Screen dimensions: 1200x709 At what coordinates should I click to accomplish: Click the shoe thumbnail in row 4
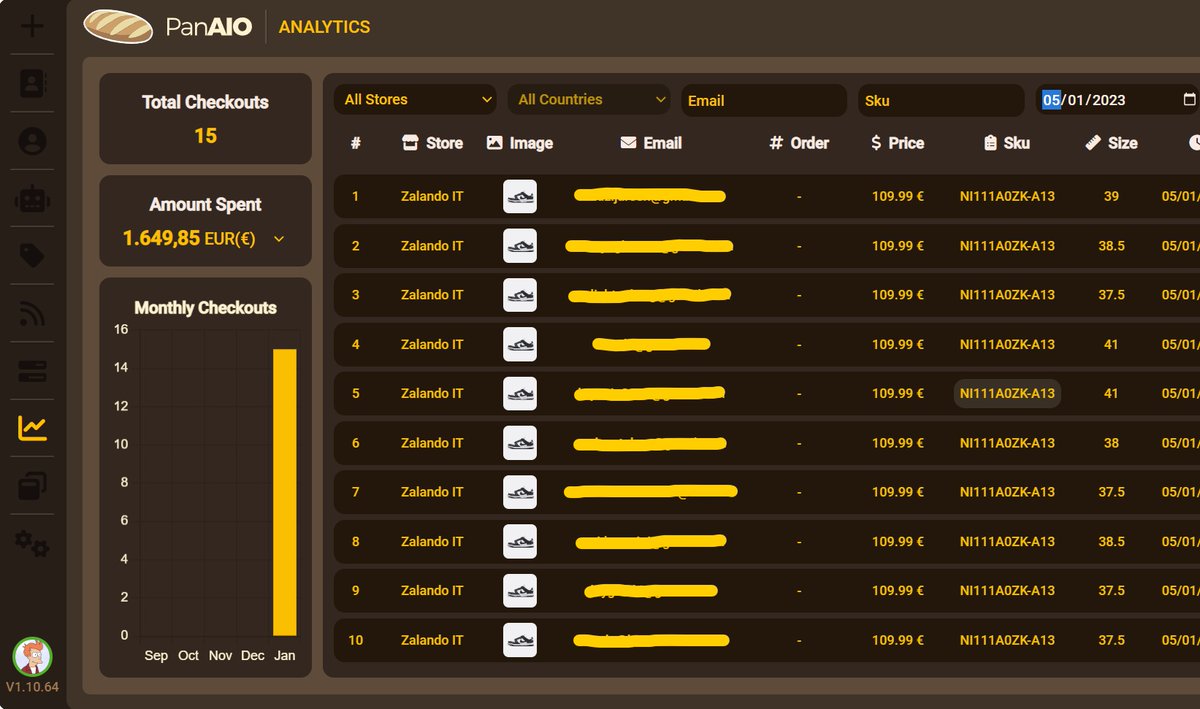520,344
